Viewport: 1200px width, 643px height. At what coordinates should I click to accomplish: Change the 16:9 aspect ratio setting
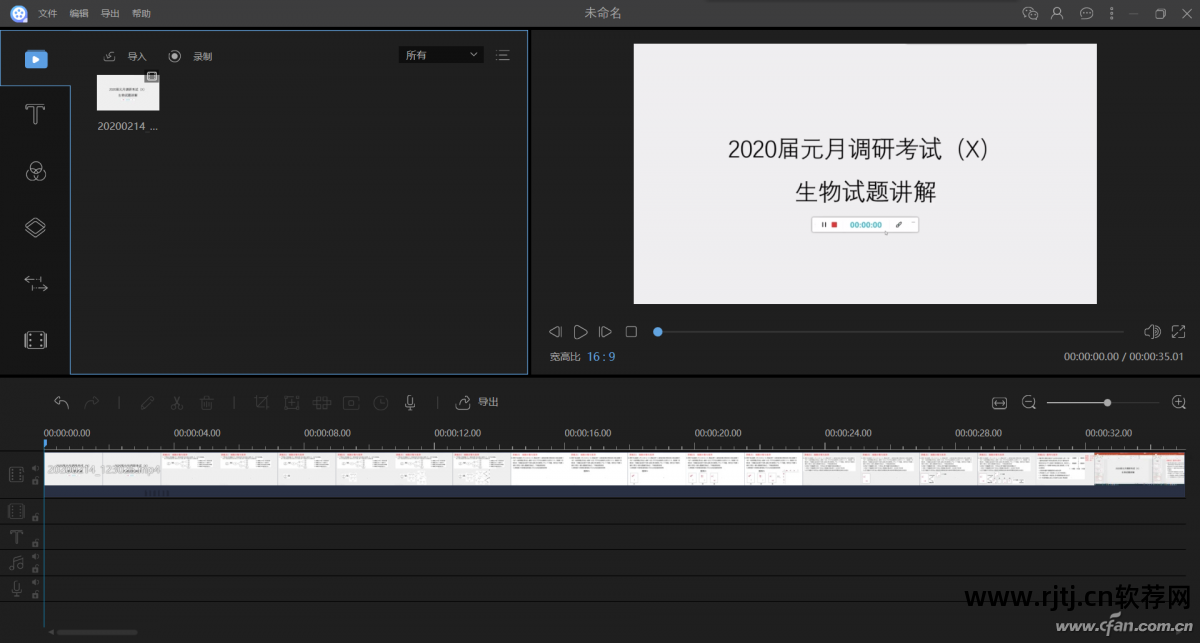pyautogui.click(x=601, y=356)
